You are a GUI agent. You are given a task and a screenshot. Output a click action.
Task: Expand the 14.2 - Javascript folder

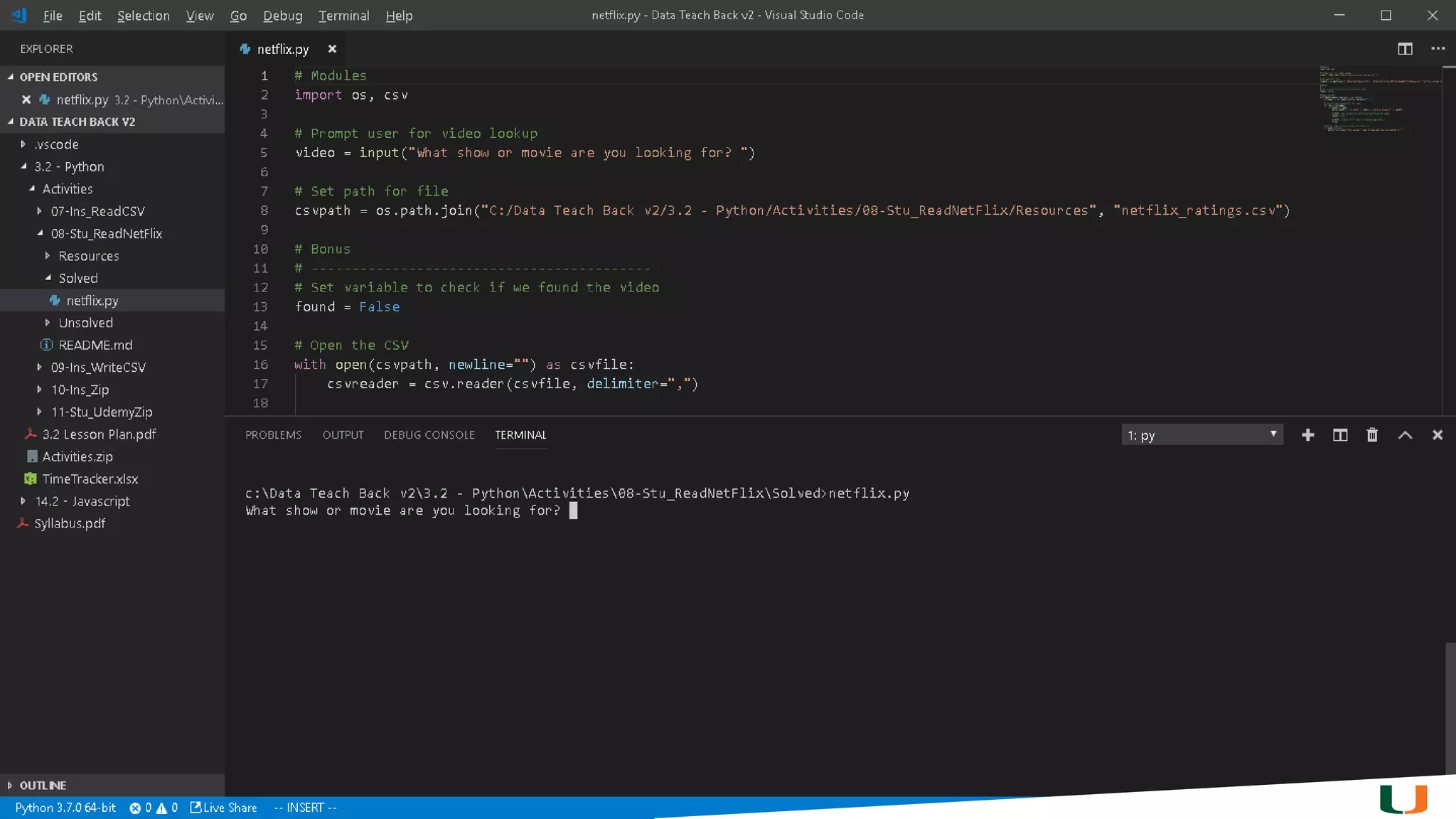point(82,501)
